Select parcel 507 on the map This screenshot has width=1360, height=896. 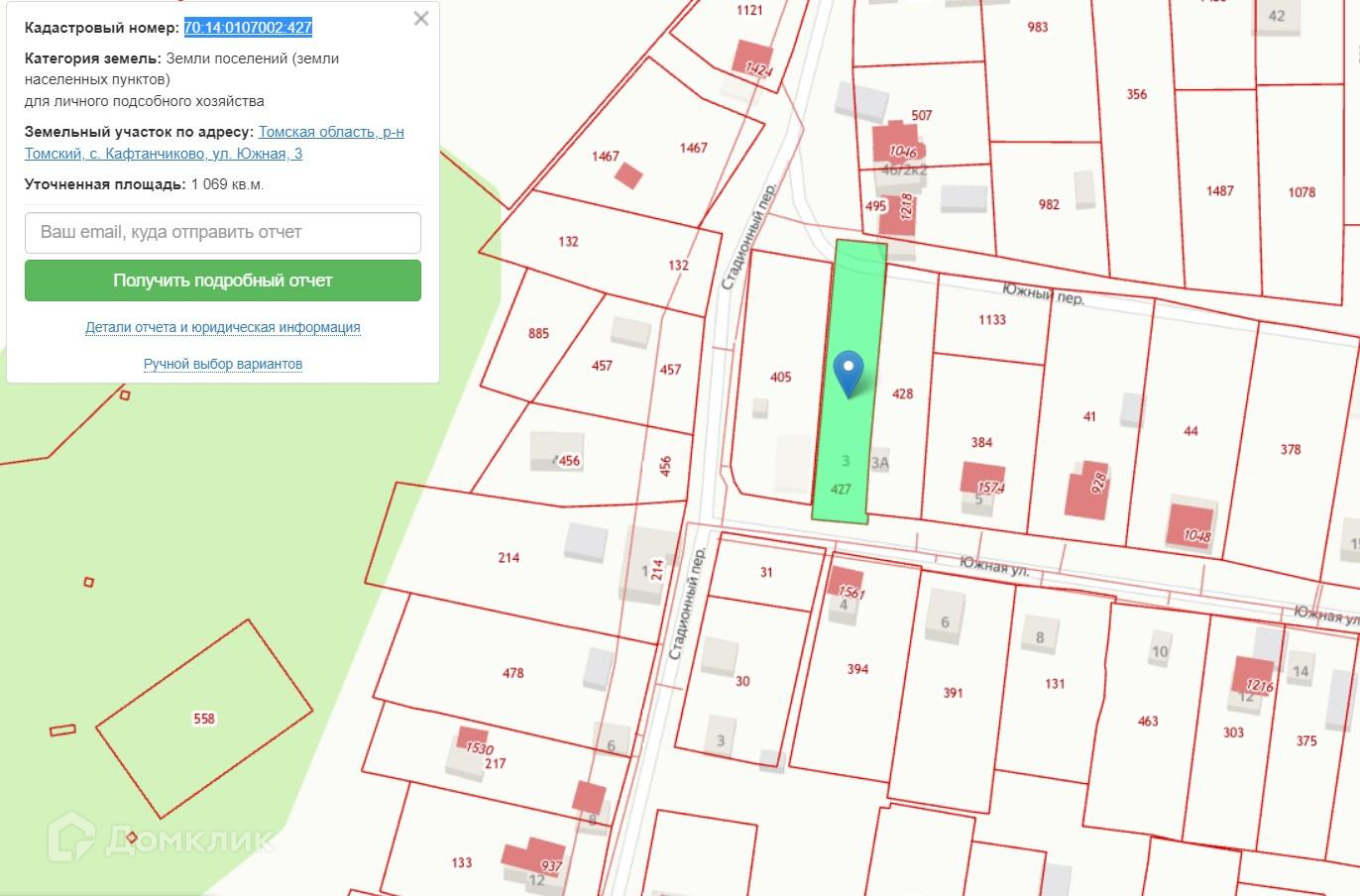click(x=922, y=115)
